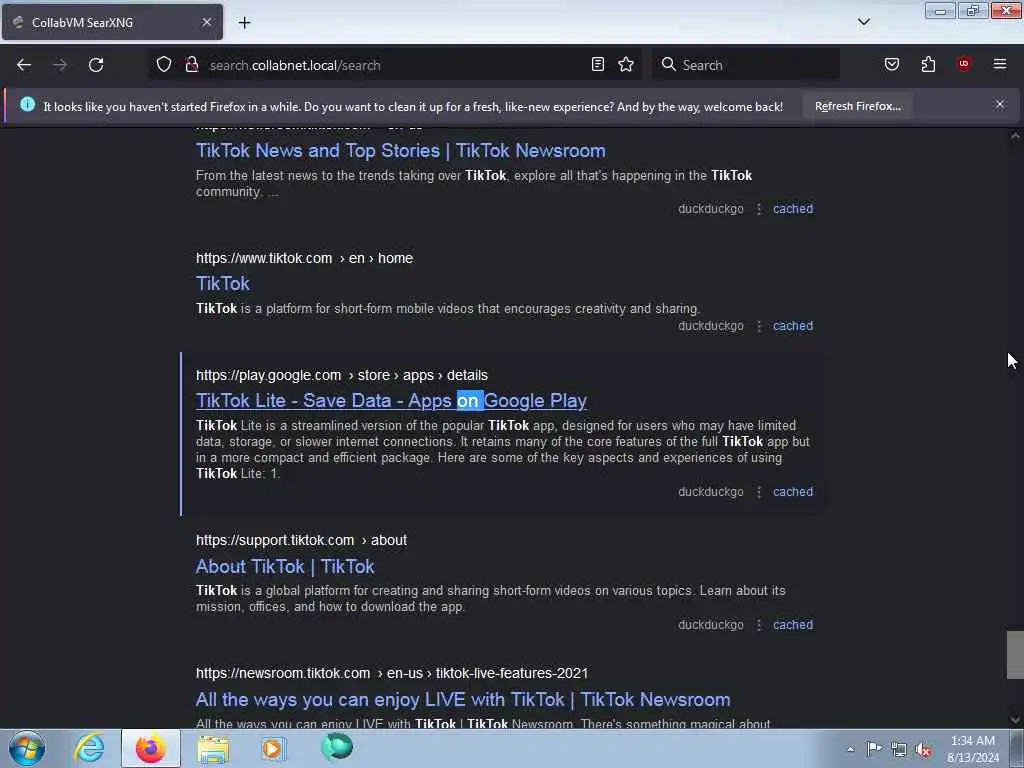The height and width of the screenshot is (768, 1024).
Task: Open cached link for About TikTok result
Action: pos(793,625)
